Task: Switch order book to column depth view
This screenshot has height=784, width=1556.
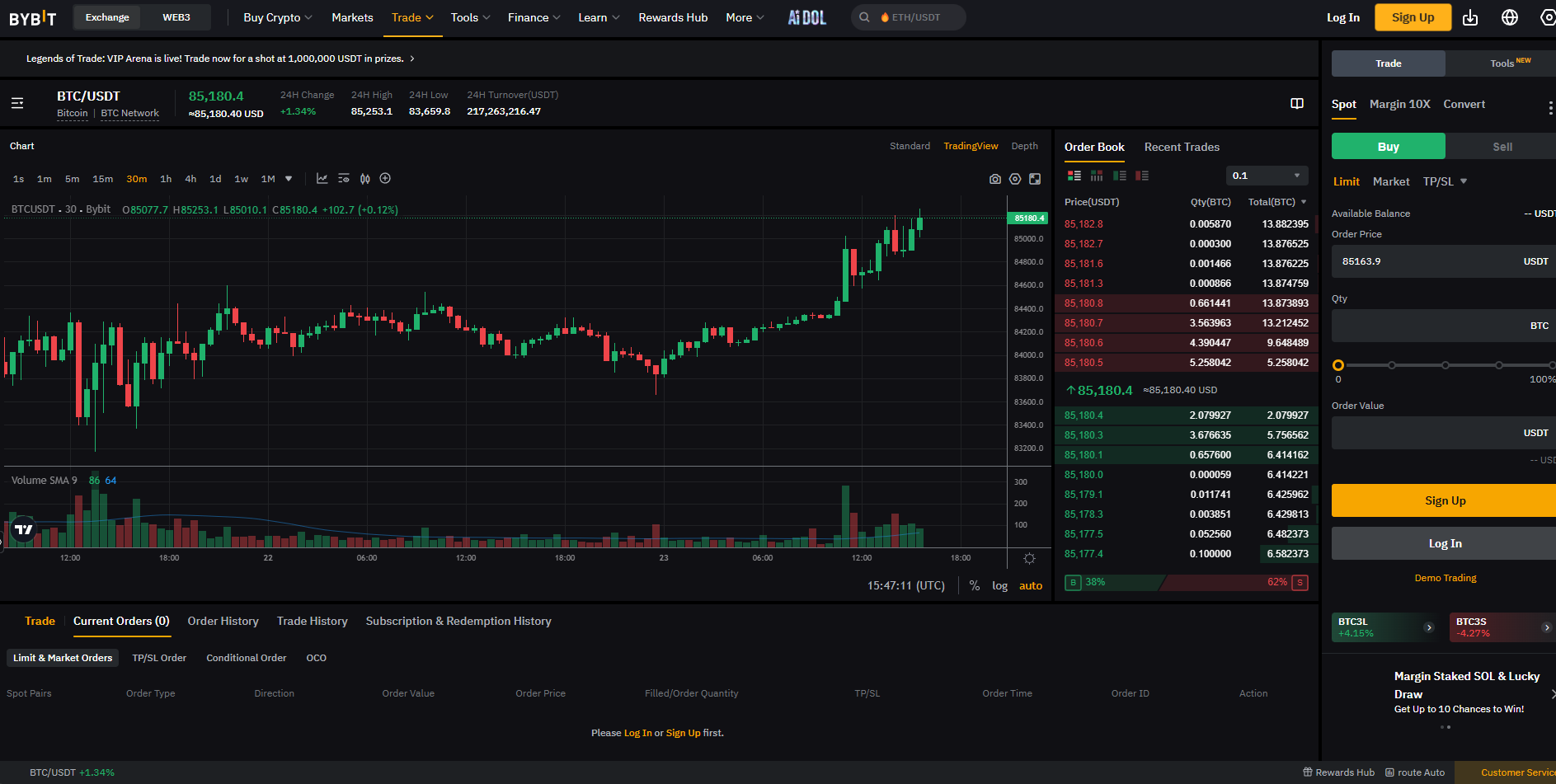Action: click(x=1097, y=176)
